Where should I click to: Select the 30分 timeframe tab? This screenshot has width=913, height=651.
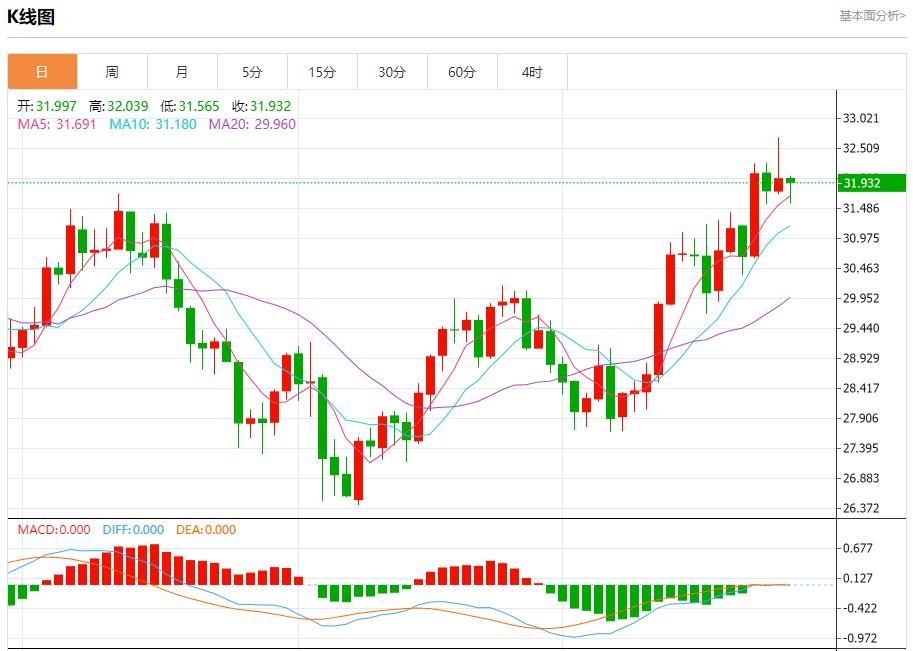[392, 72]
